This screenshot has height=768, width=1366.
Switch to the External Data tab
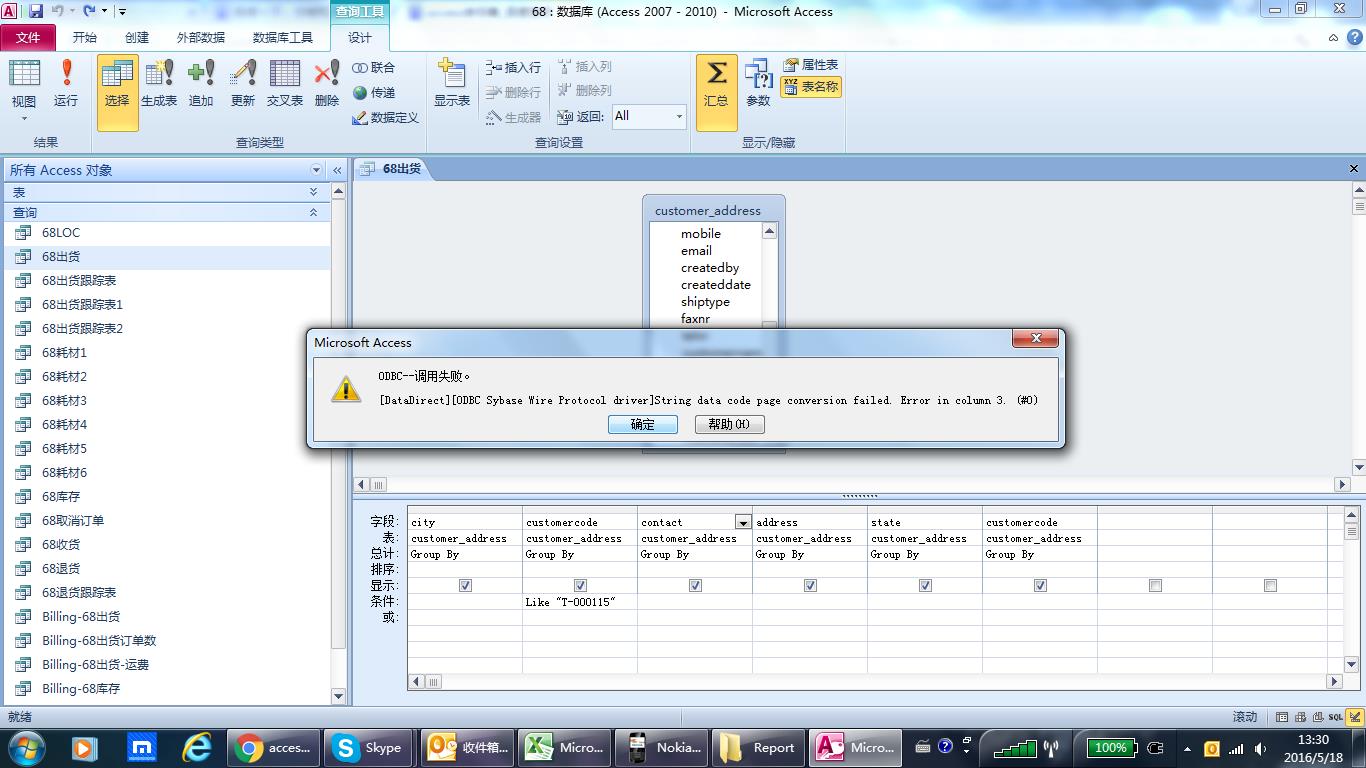(x=201, y=37)
